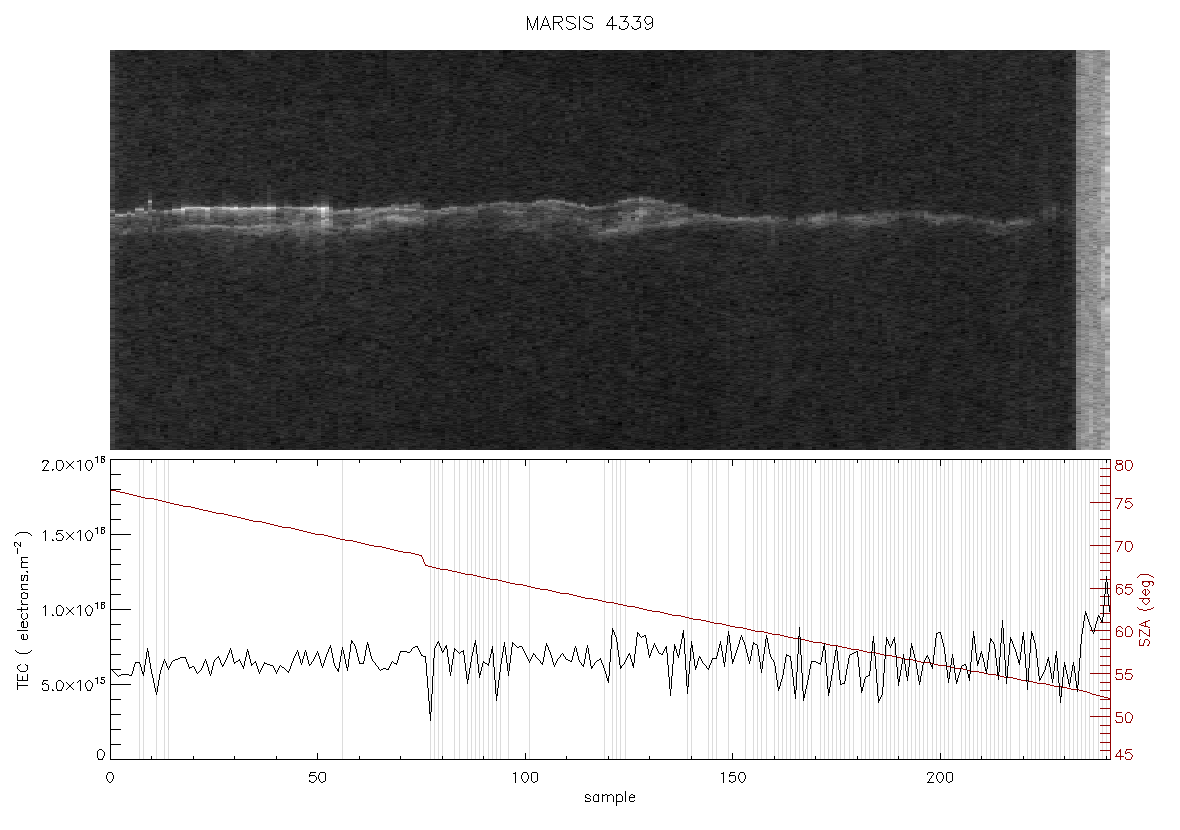The width and height of the screenshot is (1180, 830).
Task: Click the SZA tick label 70
Action: click(x=1124, y=546)
